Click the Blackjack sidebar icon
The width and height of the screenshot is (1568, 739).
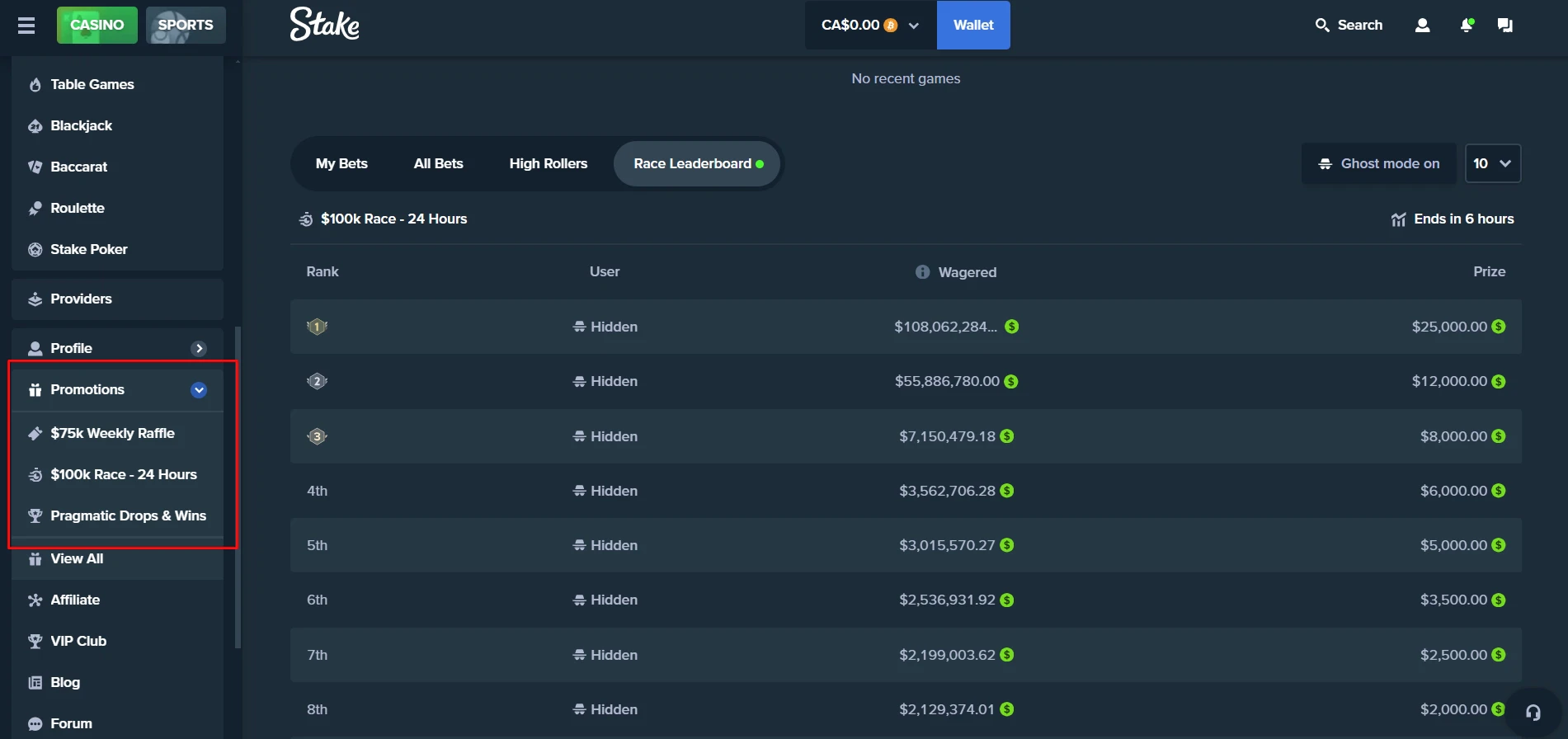click(x=35, y=125)
